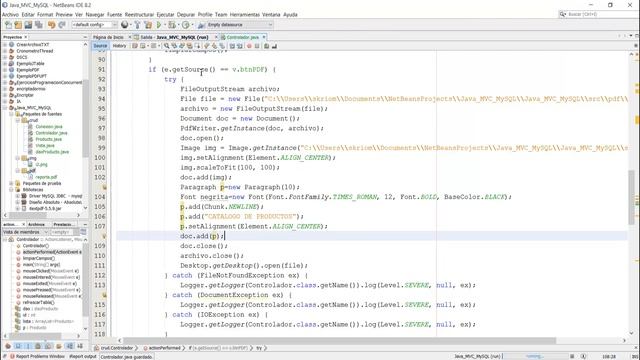Switch to Archivos navigator tab
This screenshot has width=640, height=360.
[36, 224]
